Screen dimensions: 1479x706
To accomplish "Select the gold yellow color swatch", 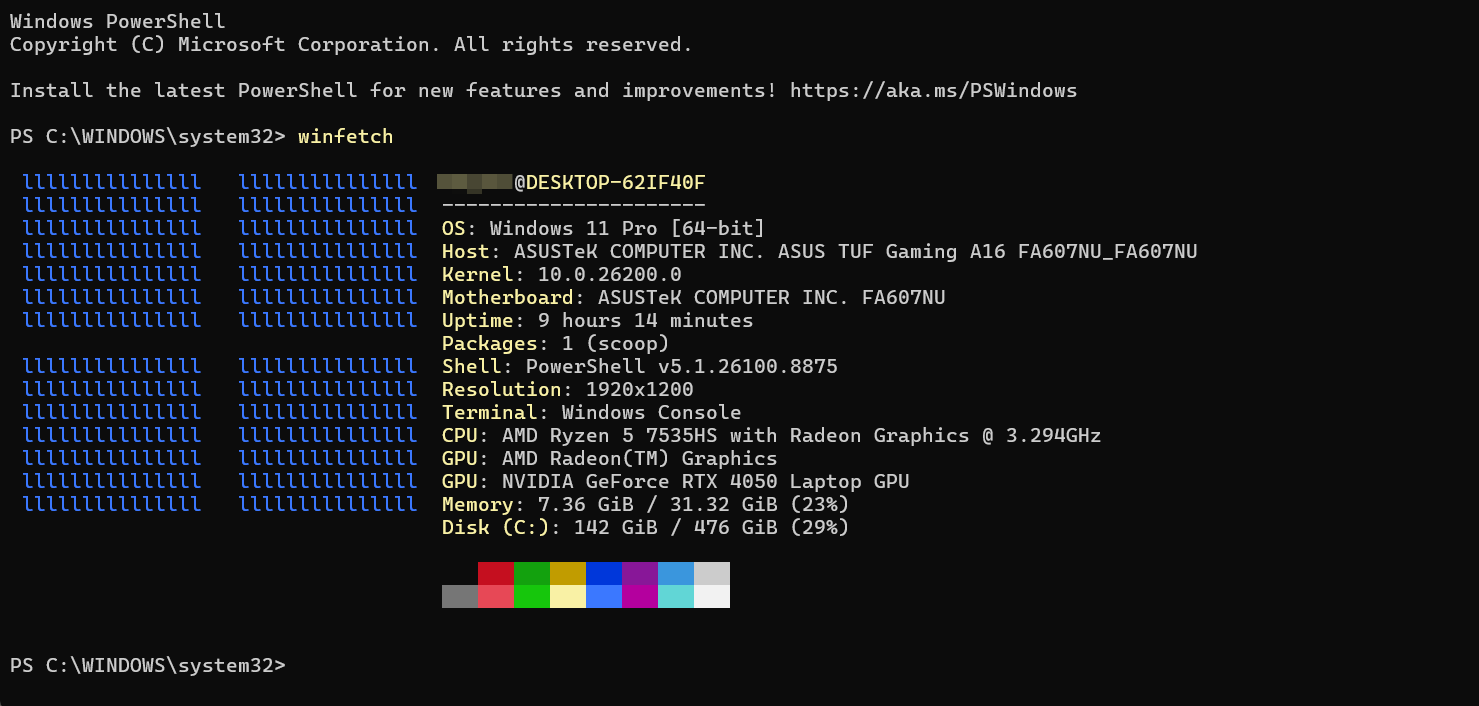I will [568, 573].
